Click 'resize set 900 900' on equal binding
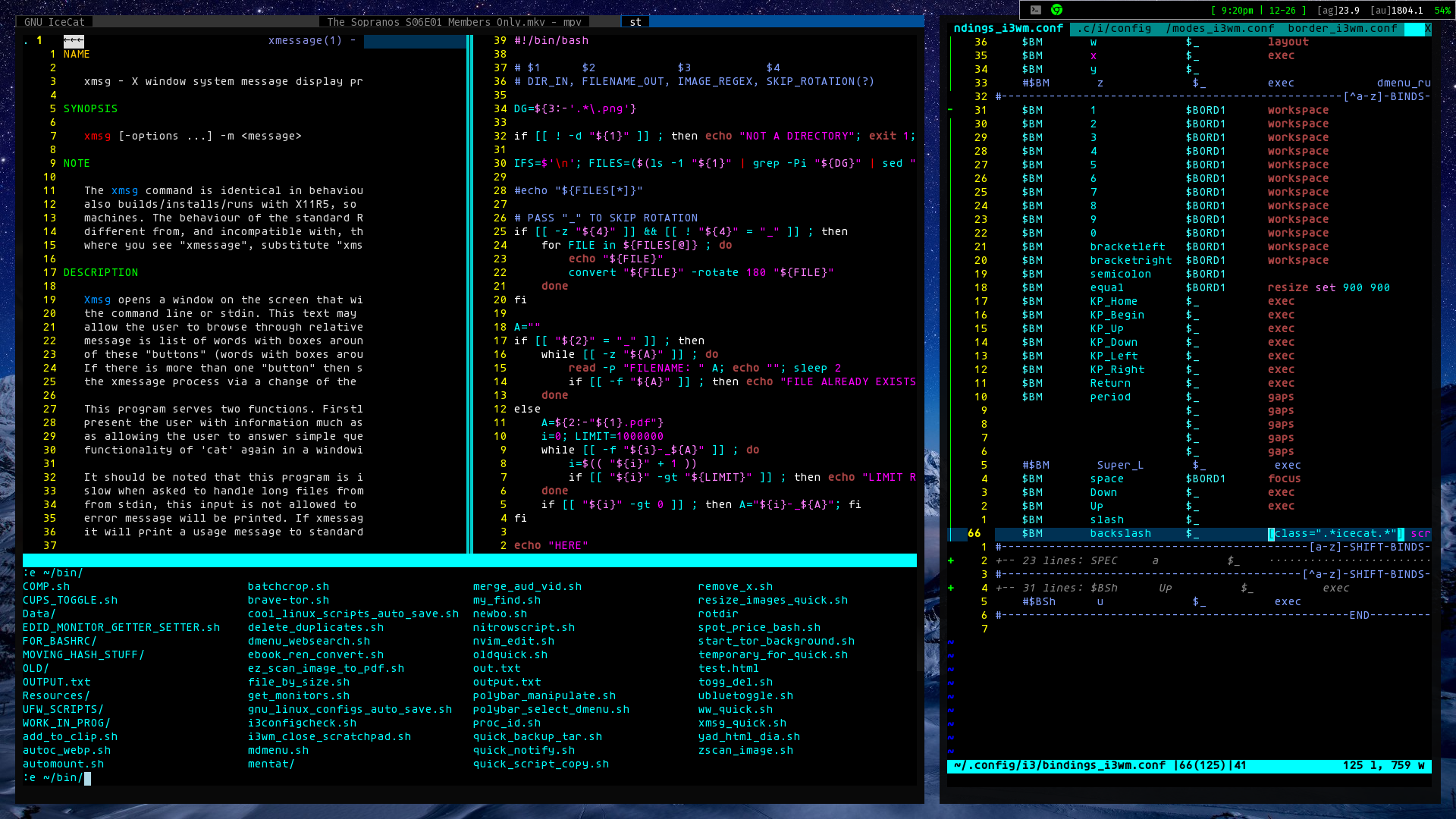This screenshot has width=1456, height=819. click(x=1329, y=288)
